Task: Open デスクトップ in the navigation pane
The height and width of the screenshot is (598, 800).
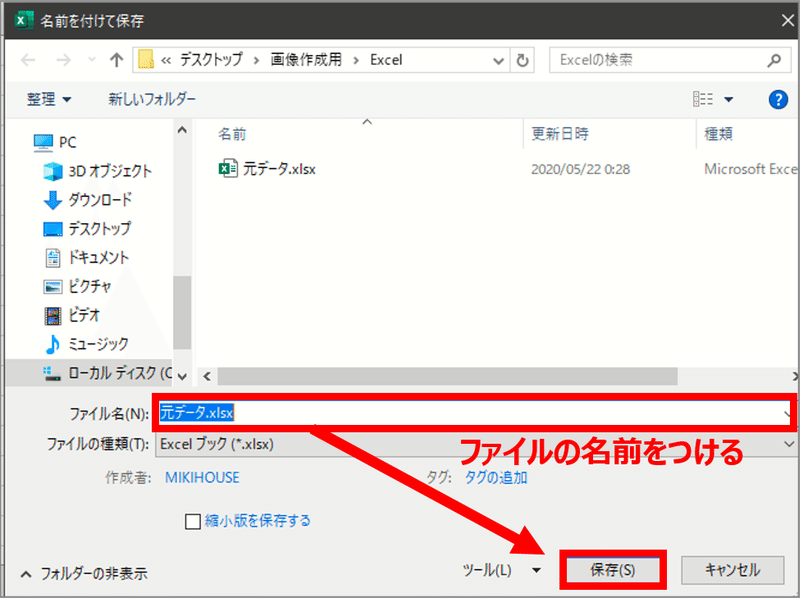Action: pos(87,229)
